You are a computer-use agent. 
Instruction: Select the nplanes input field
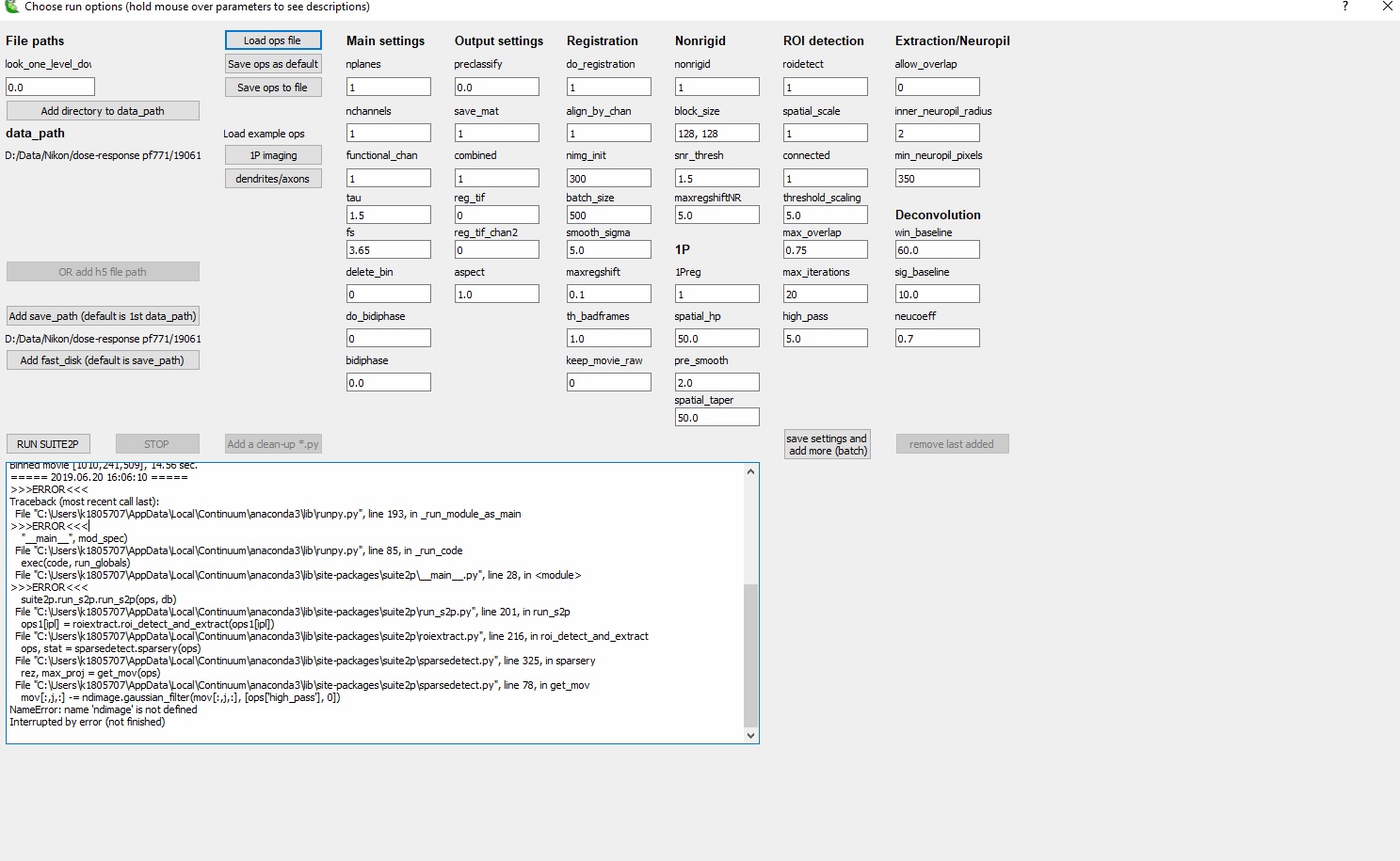pos(388,87)
